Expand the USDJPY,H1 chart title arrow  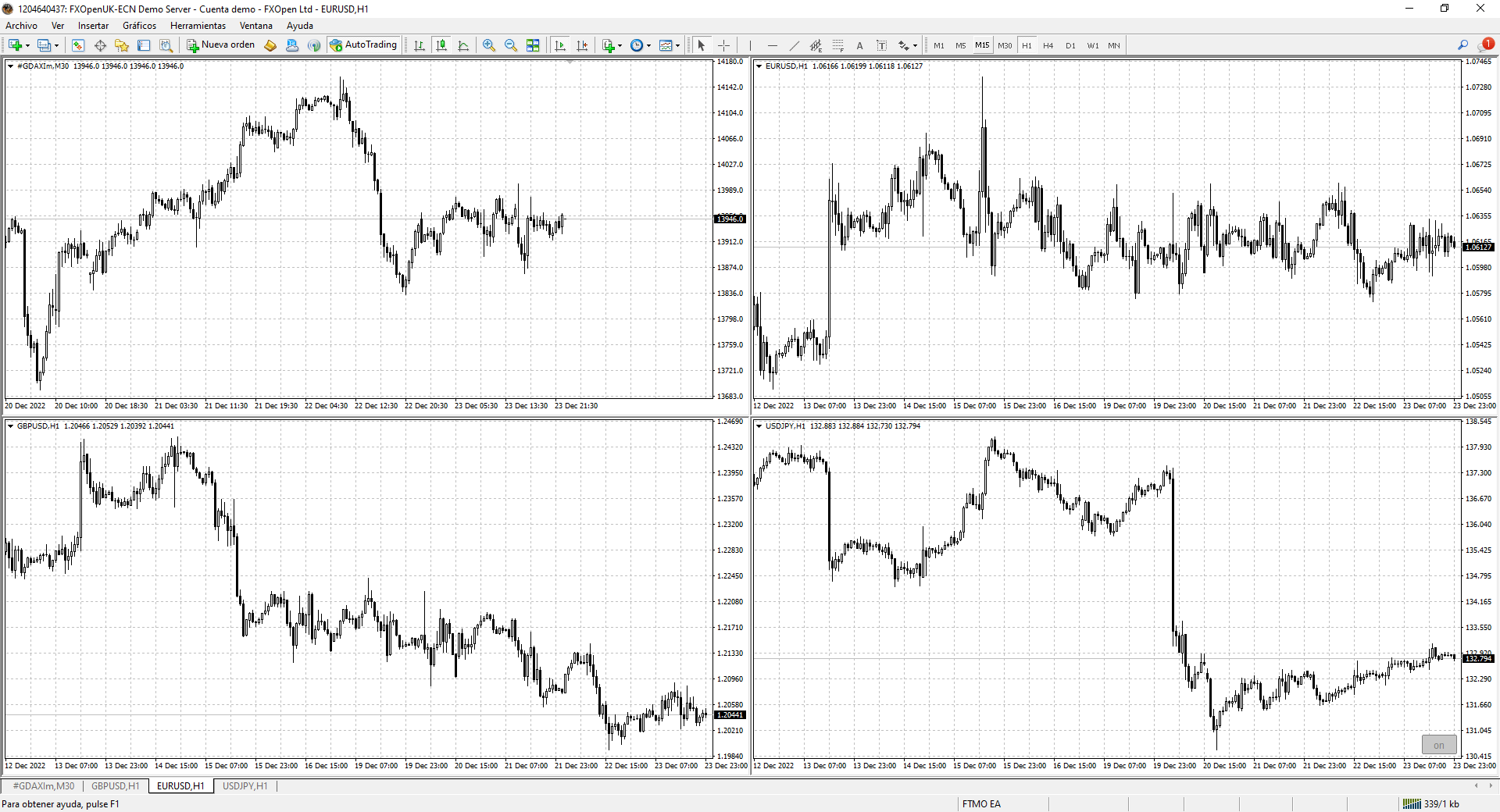(x=759, y=426)
